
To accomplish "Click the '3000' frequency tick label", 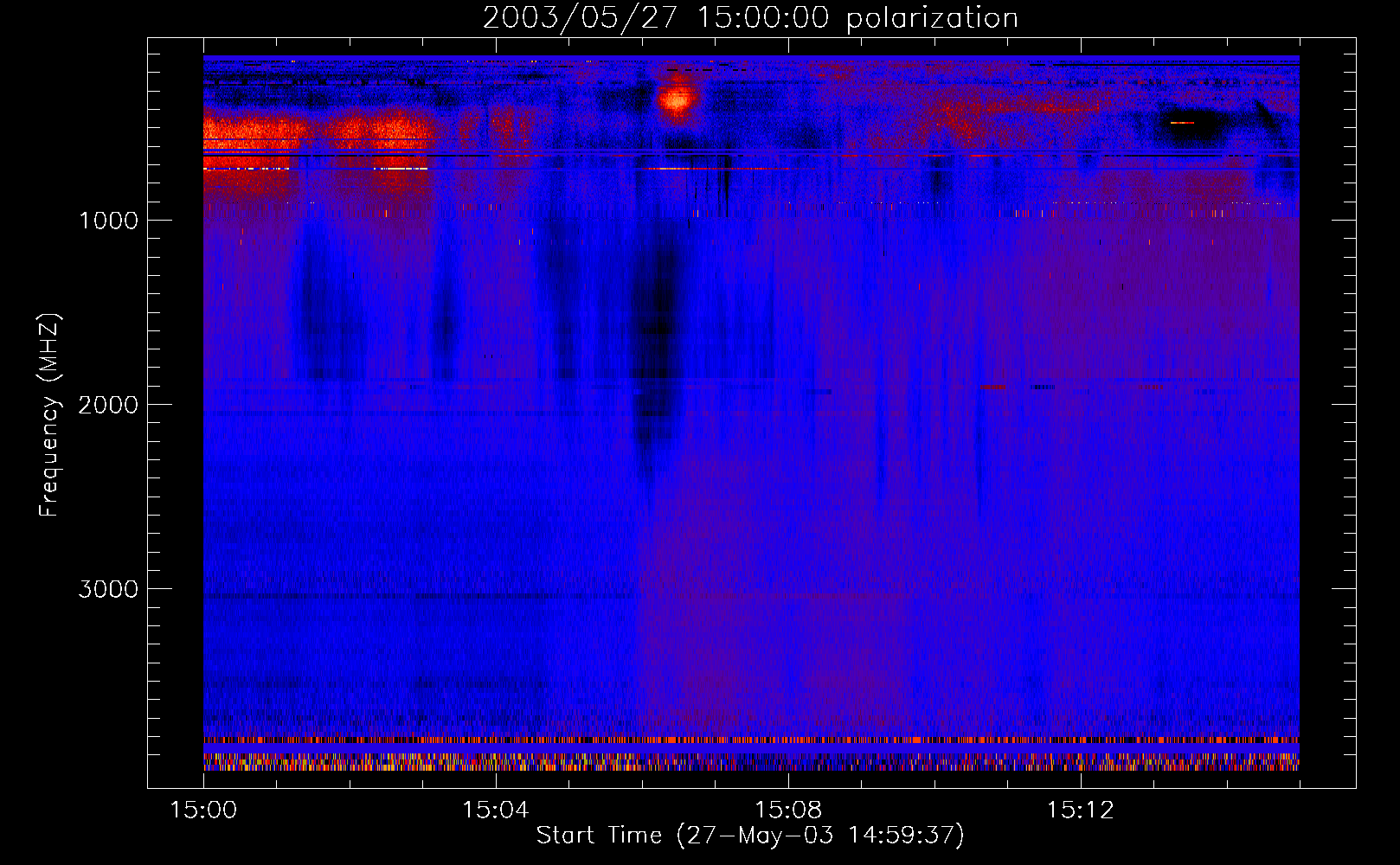I will point(108,589).
